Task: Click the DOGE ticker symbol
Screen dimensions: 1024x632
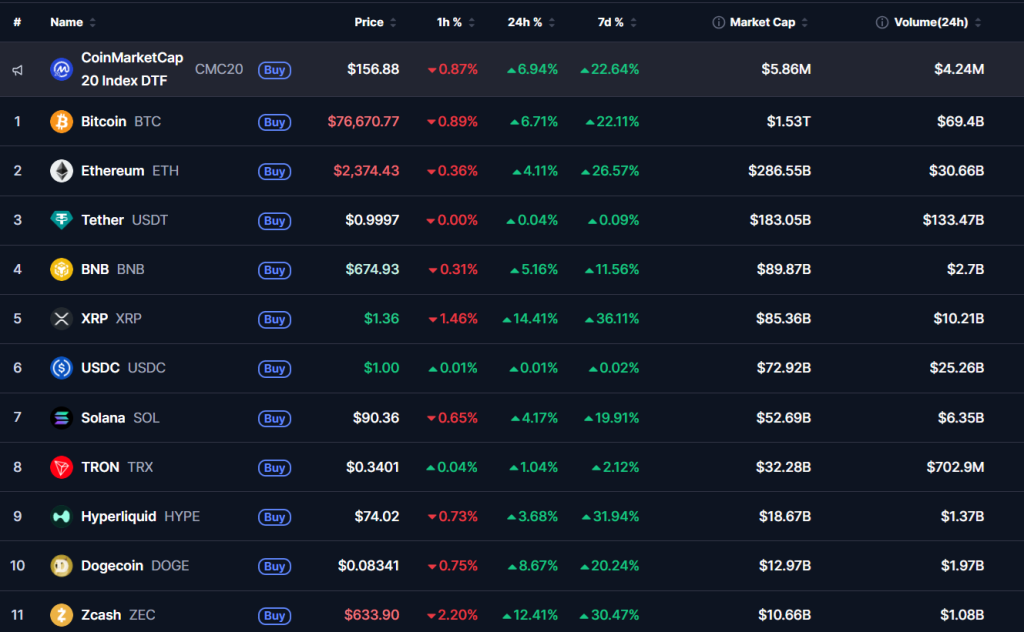Action: pyautogui.click(x=170, y=565)
